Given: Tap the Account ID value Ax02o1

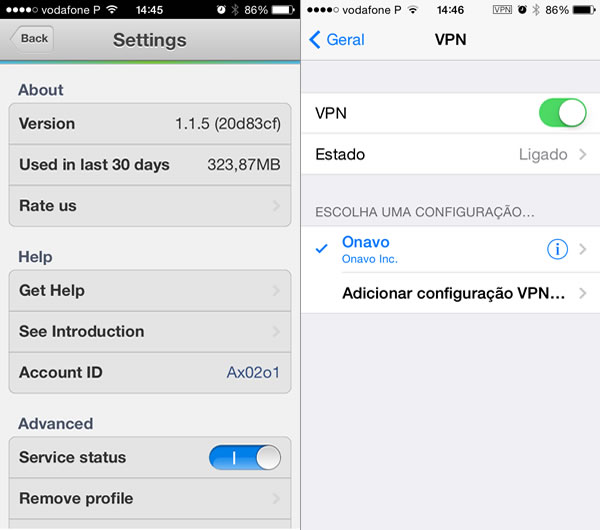Looking at the screenshot, I should pyautogui.click(x=253, y=372).
